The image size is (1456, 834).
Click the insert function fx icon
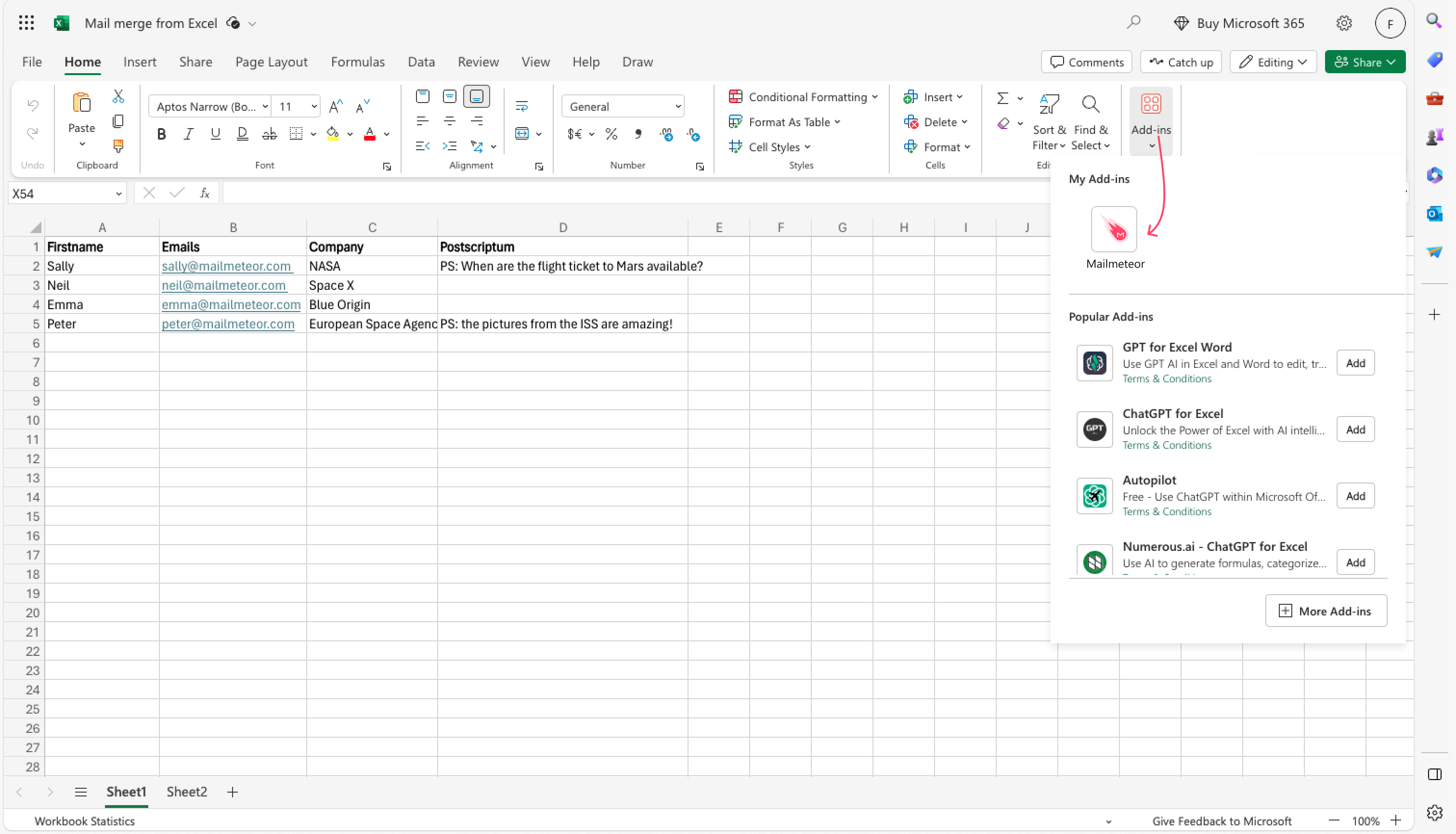tap(205, 193)
